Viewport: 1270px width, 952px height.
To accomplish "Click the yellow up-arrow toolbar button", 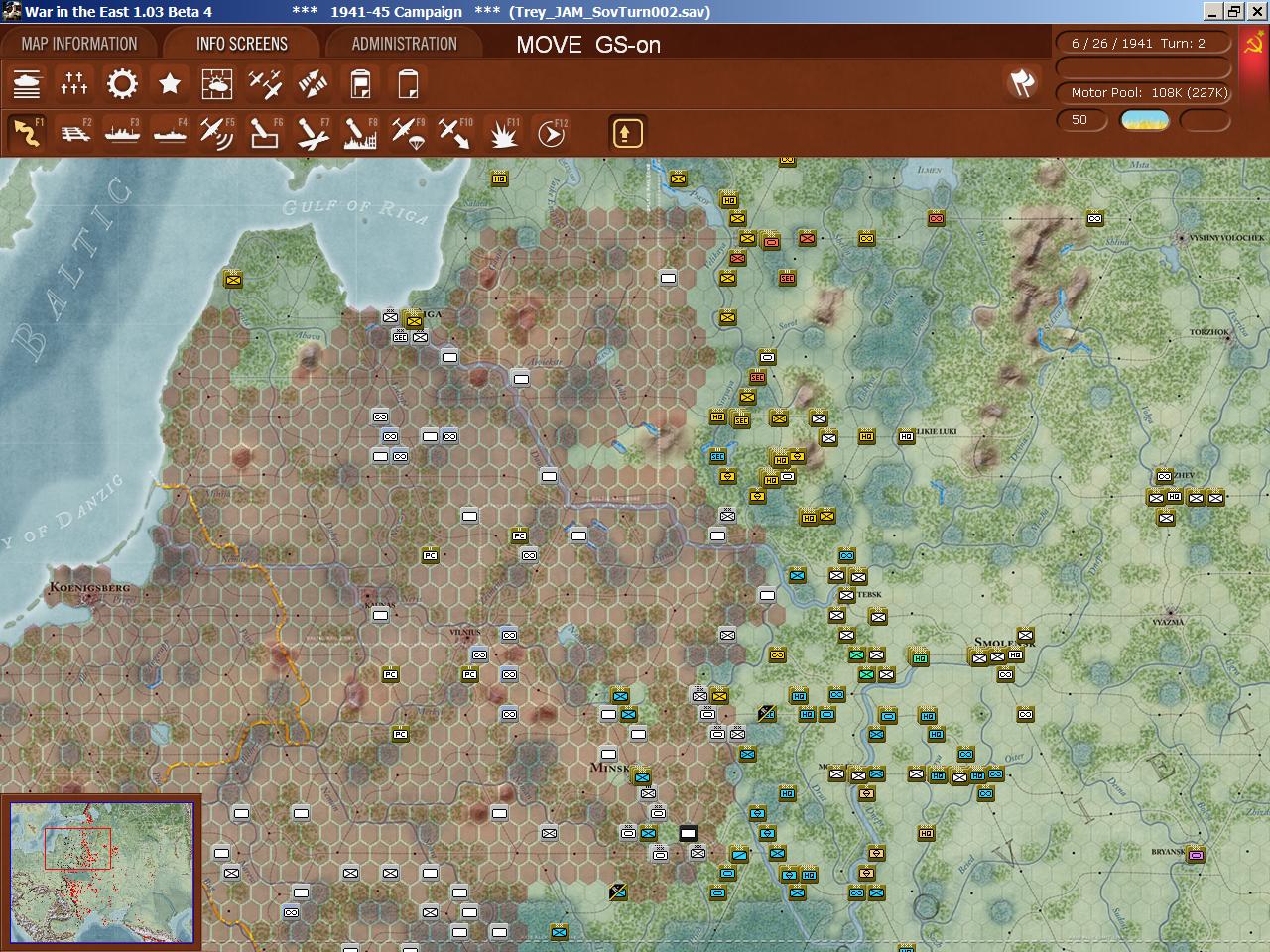I will point(627,133).
